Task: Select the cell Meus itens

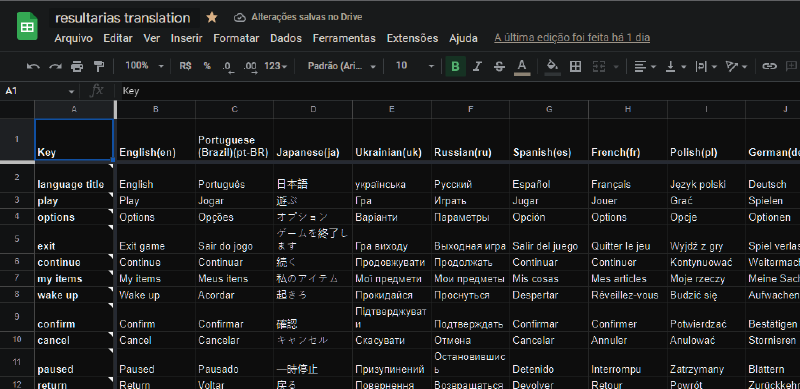Action: point(234,279)
